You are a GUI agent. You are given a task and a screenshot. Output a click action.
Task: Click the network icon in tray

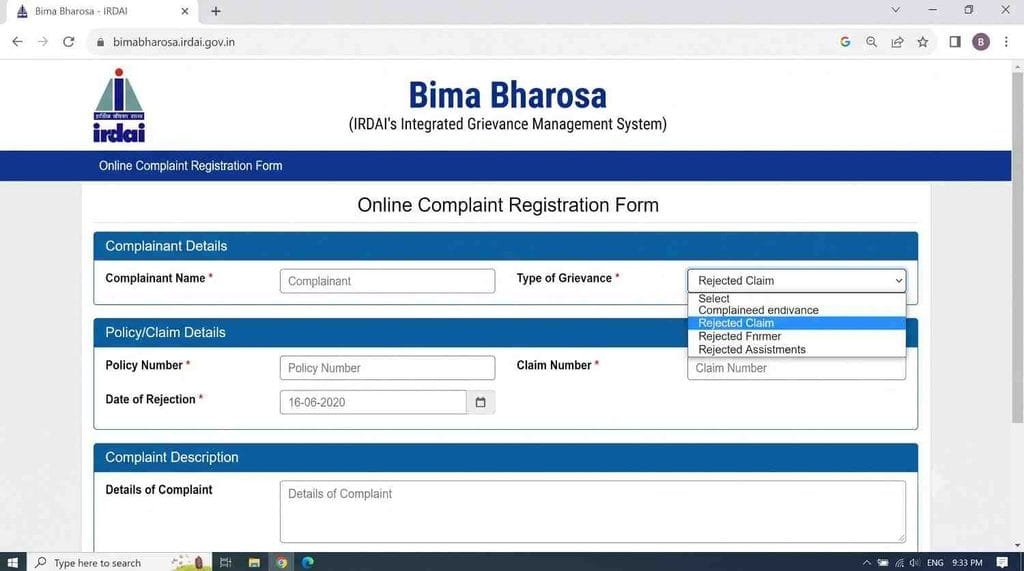pos(899,563)
